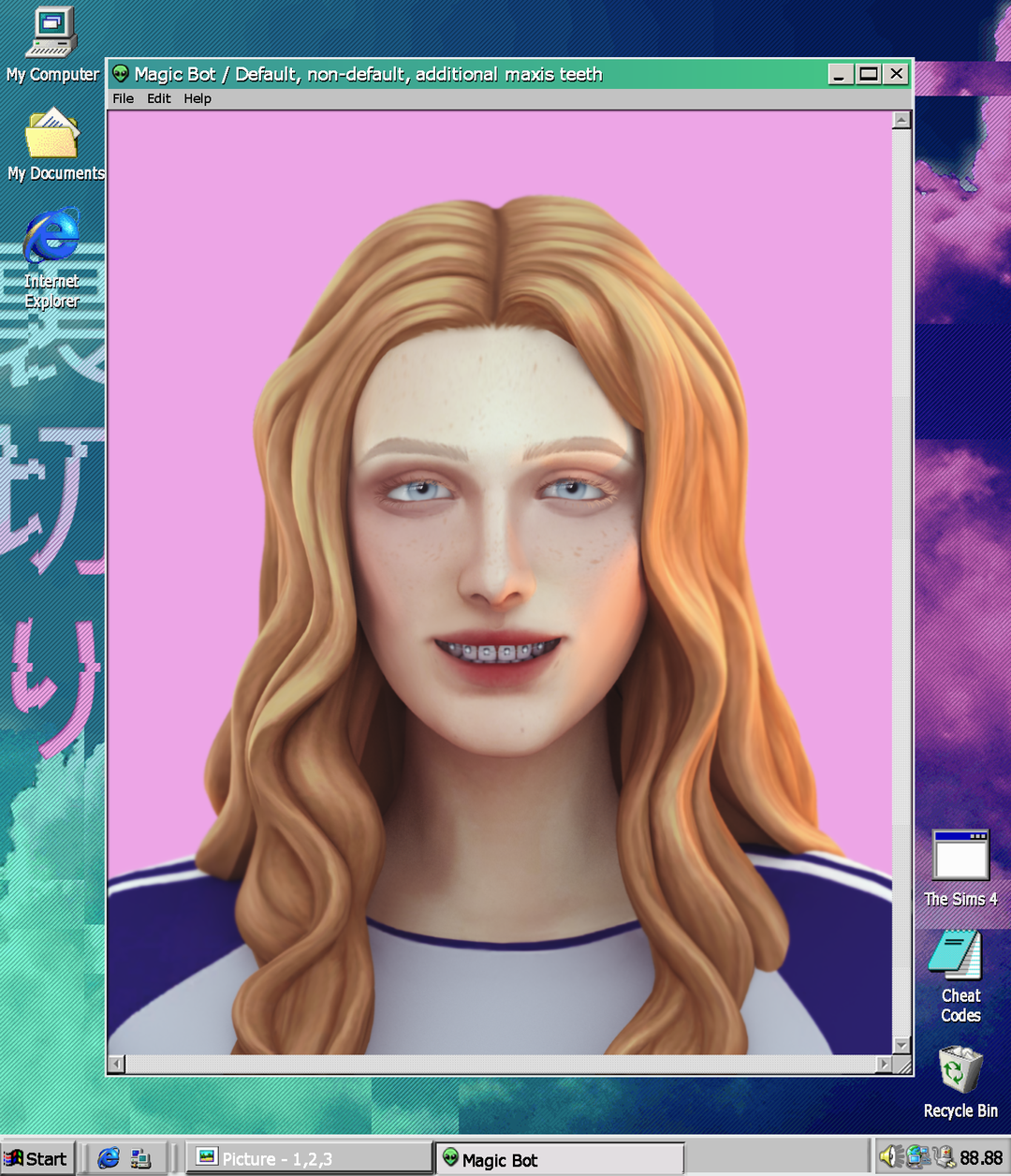Open the Cheat Codes notepad icon
The height and width of the screenshot is (1176, 1011).
[x=956, y=955]
